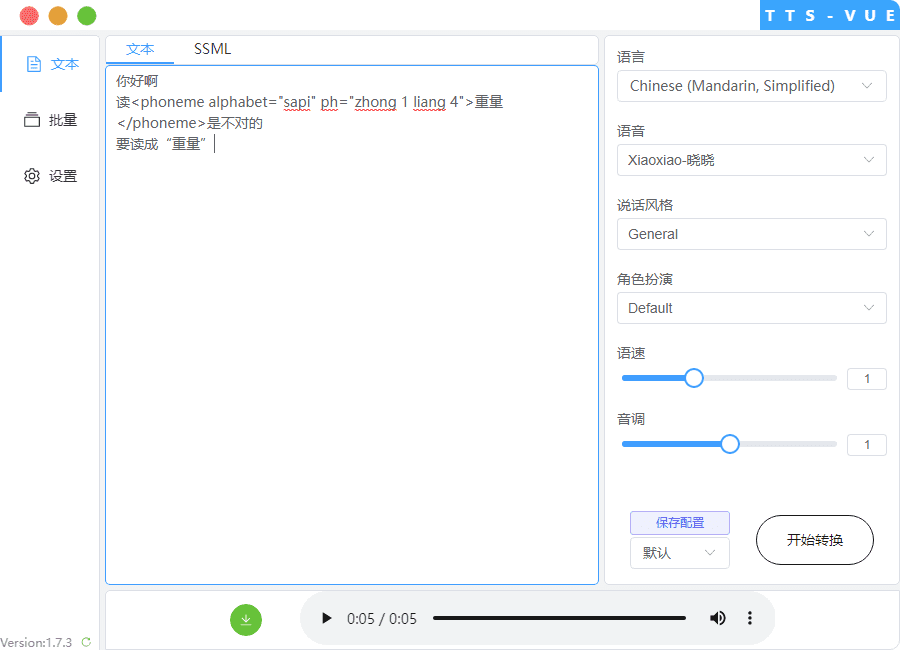Click the refresh icon next to Version:1.7.3
This screenshot has width=900, height=650.
tap(86, 641)
